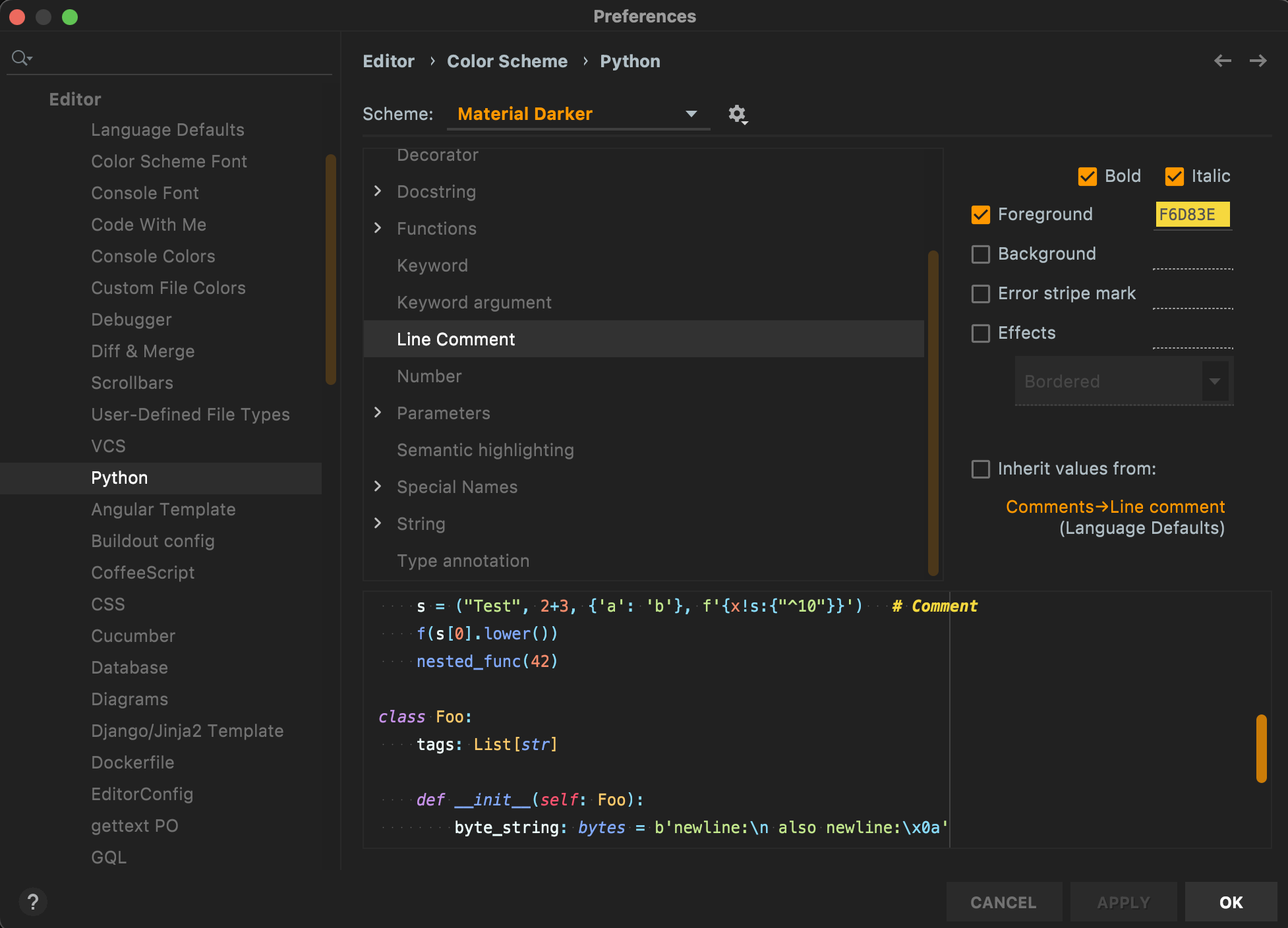Click the CANCEL button
Image resolution: width=1288 pixels, height=928 pixels.
click(1004, 902)
